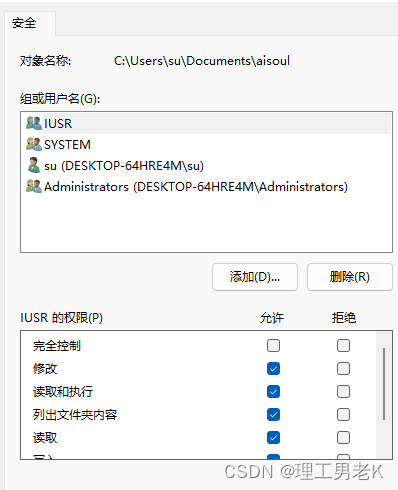Uncheck Allow for 读取和执行
This screenshot has width=398, height=490.
click(x=273, y=392)
